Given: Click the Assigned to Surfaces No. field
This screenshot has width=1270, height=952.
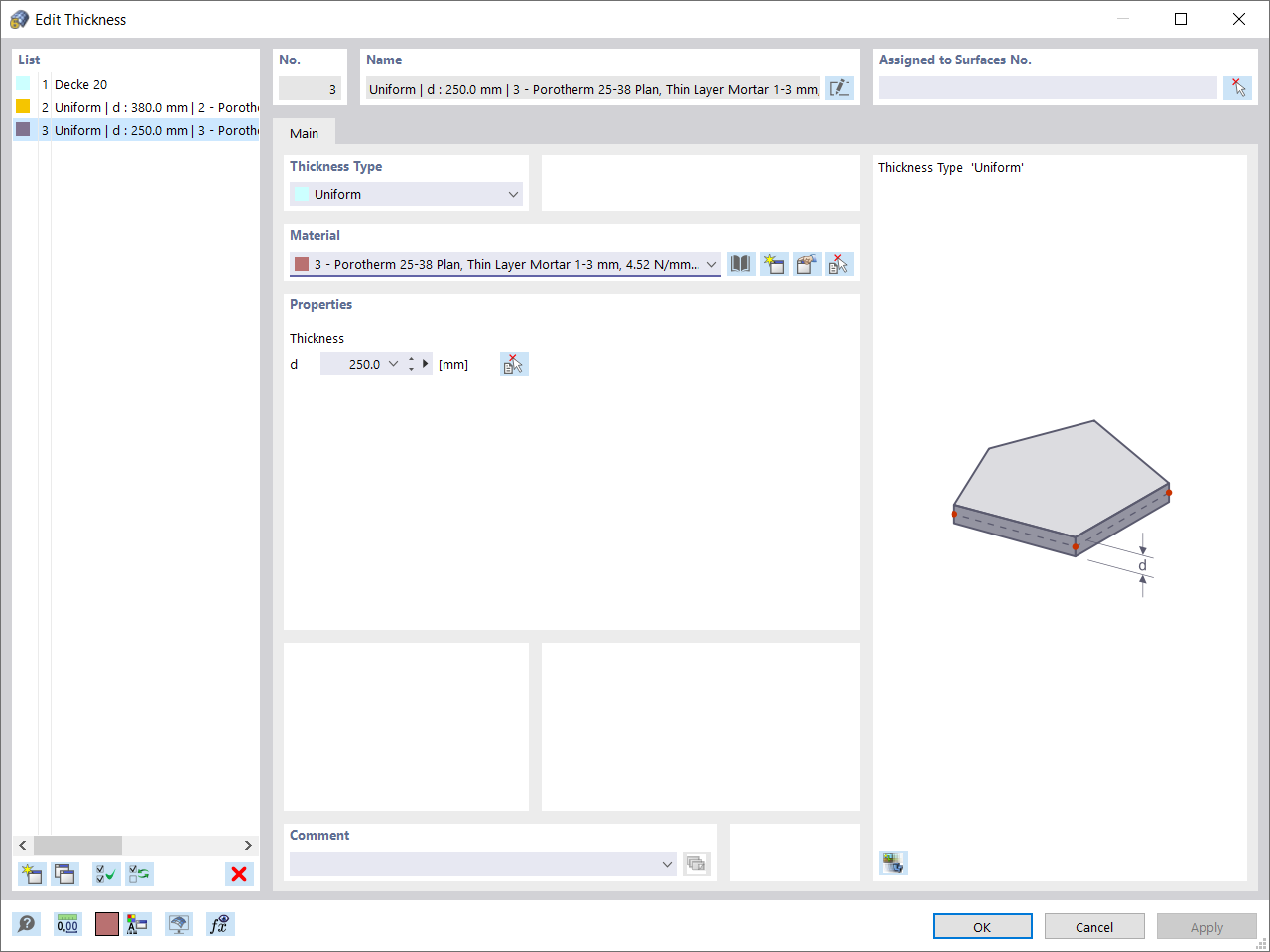Looking at the screenshot, I should pos(1048,88).
